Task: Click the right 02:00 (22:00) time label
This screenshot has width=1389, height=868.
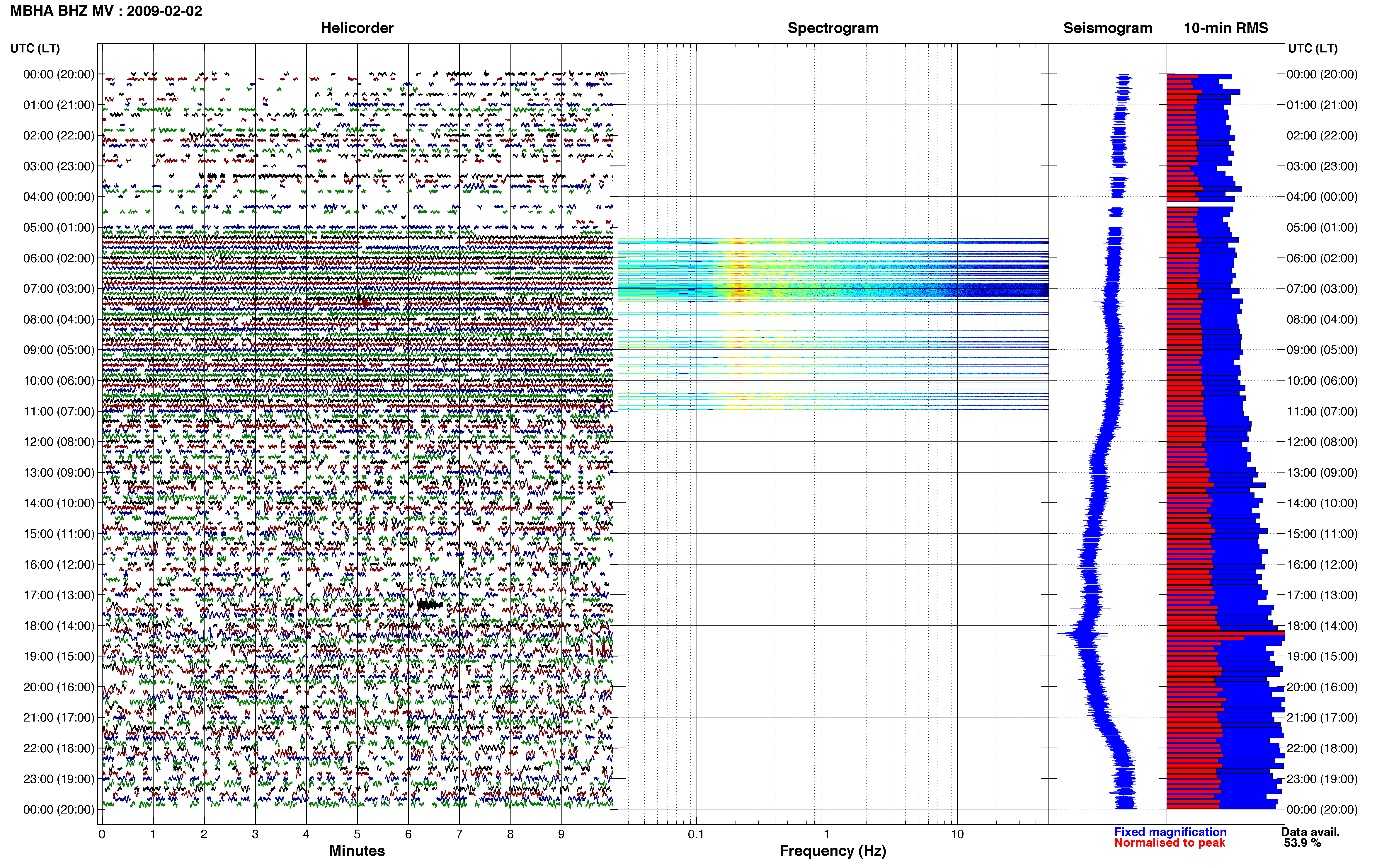Action: point(1322,135)
